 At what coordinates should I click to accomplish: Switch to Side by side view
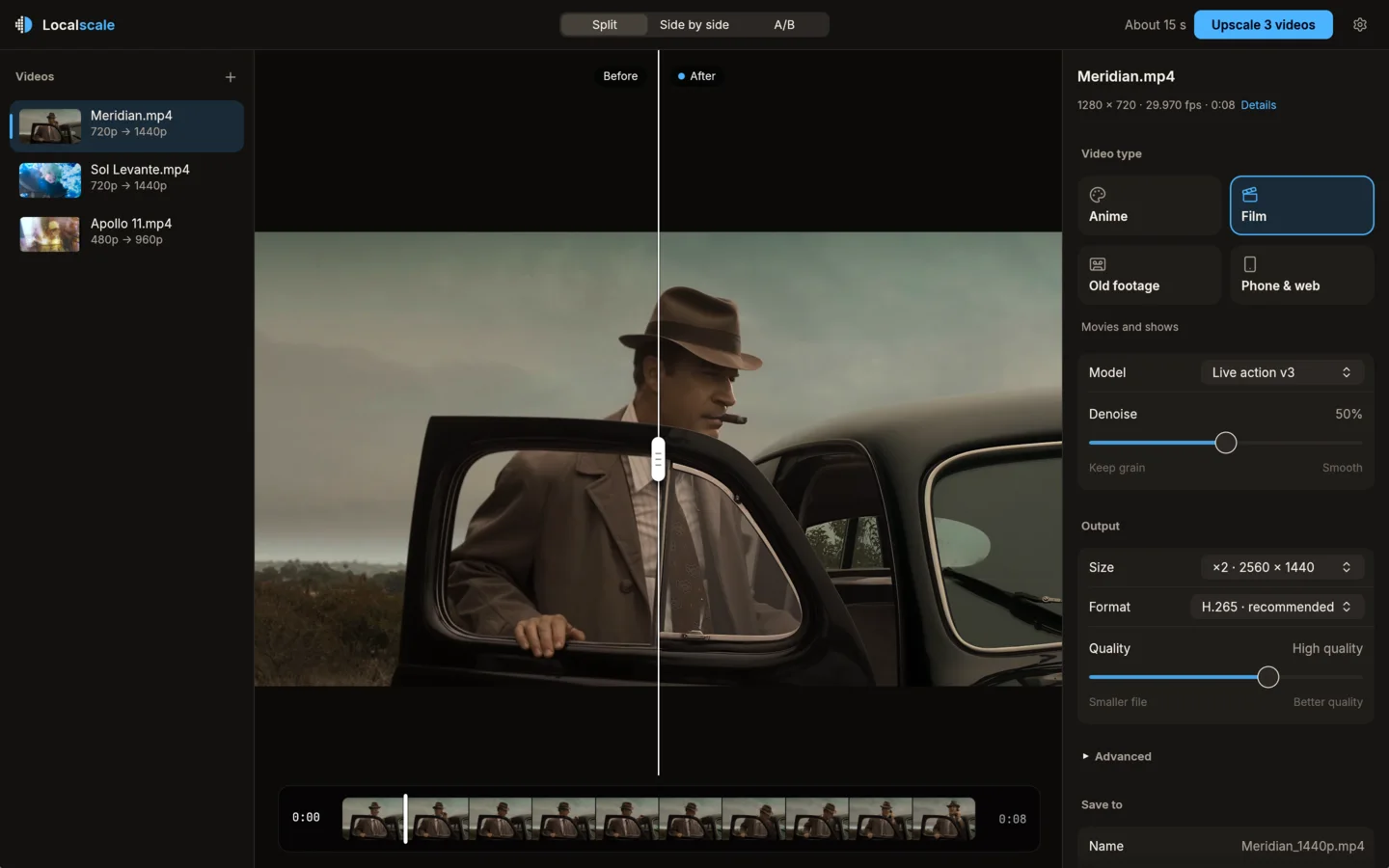[x=694, y=25]
